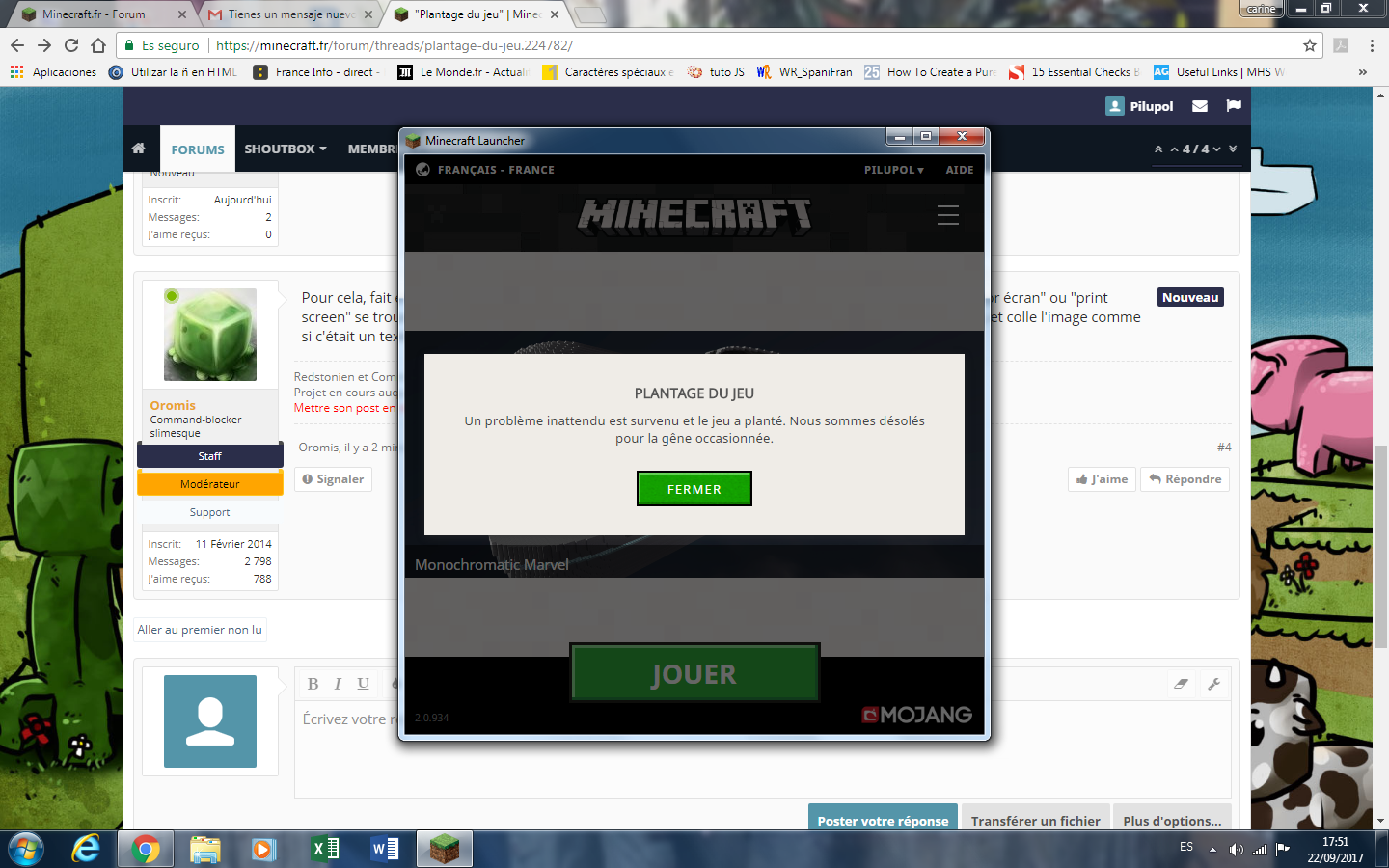The image size is (1389, 868).
Task: Click the green JOUER play button
Action: [x=694, y=673]
